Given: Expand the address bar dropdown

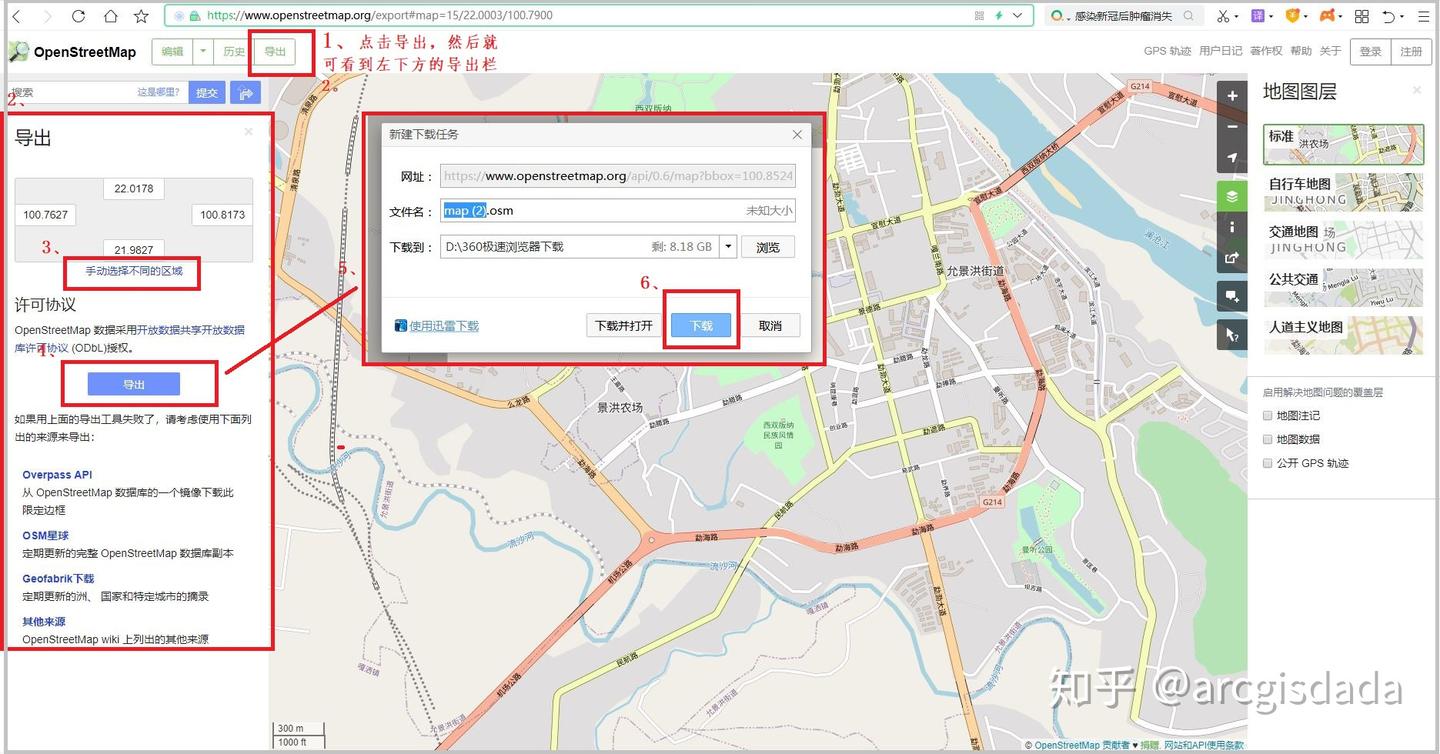Looking at the screenshot, I should pos(1018,15).
